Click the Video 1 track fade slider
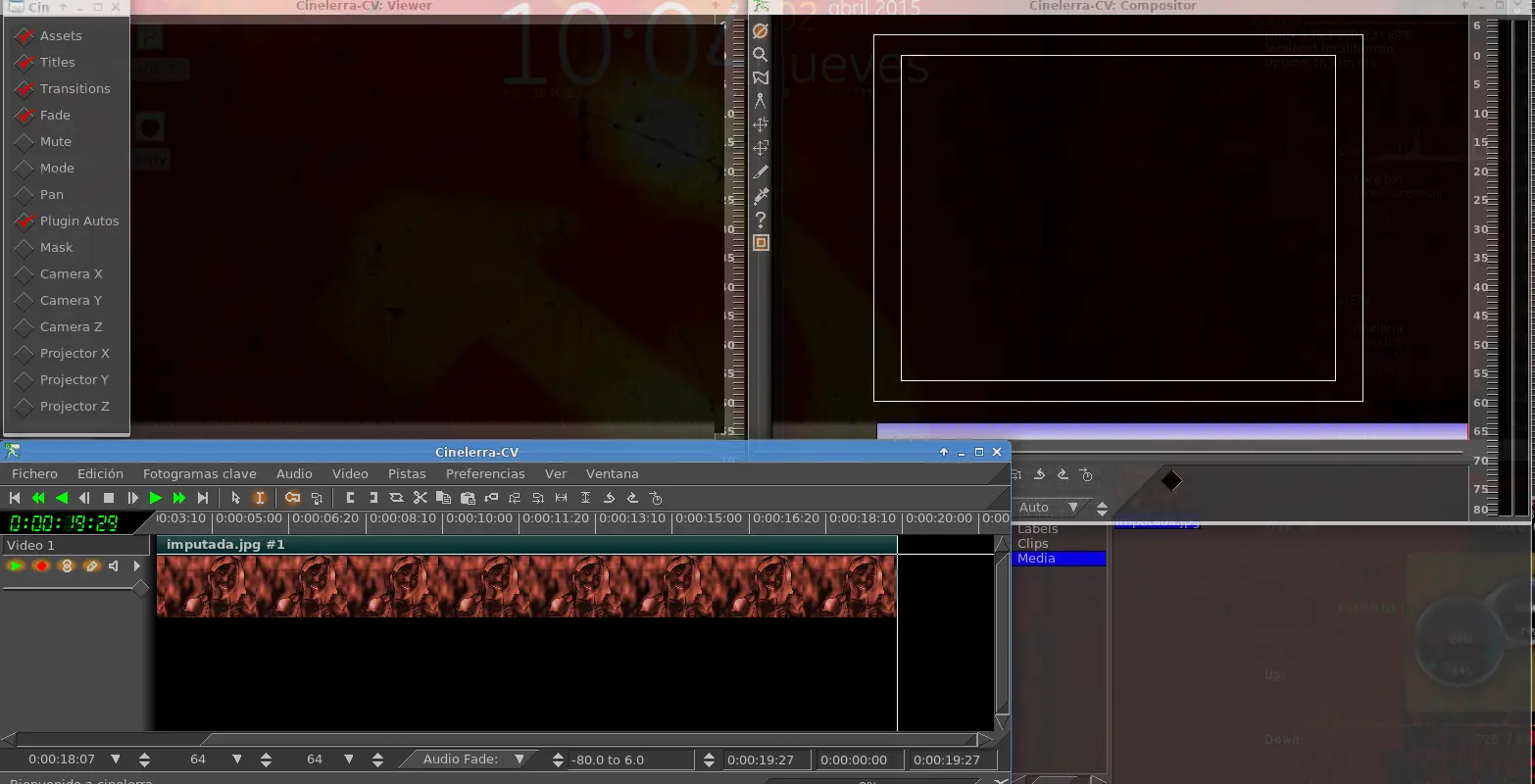1535x784 pixels. click(x=75, y=588)
